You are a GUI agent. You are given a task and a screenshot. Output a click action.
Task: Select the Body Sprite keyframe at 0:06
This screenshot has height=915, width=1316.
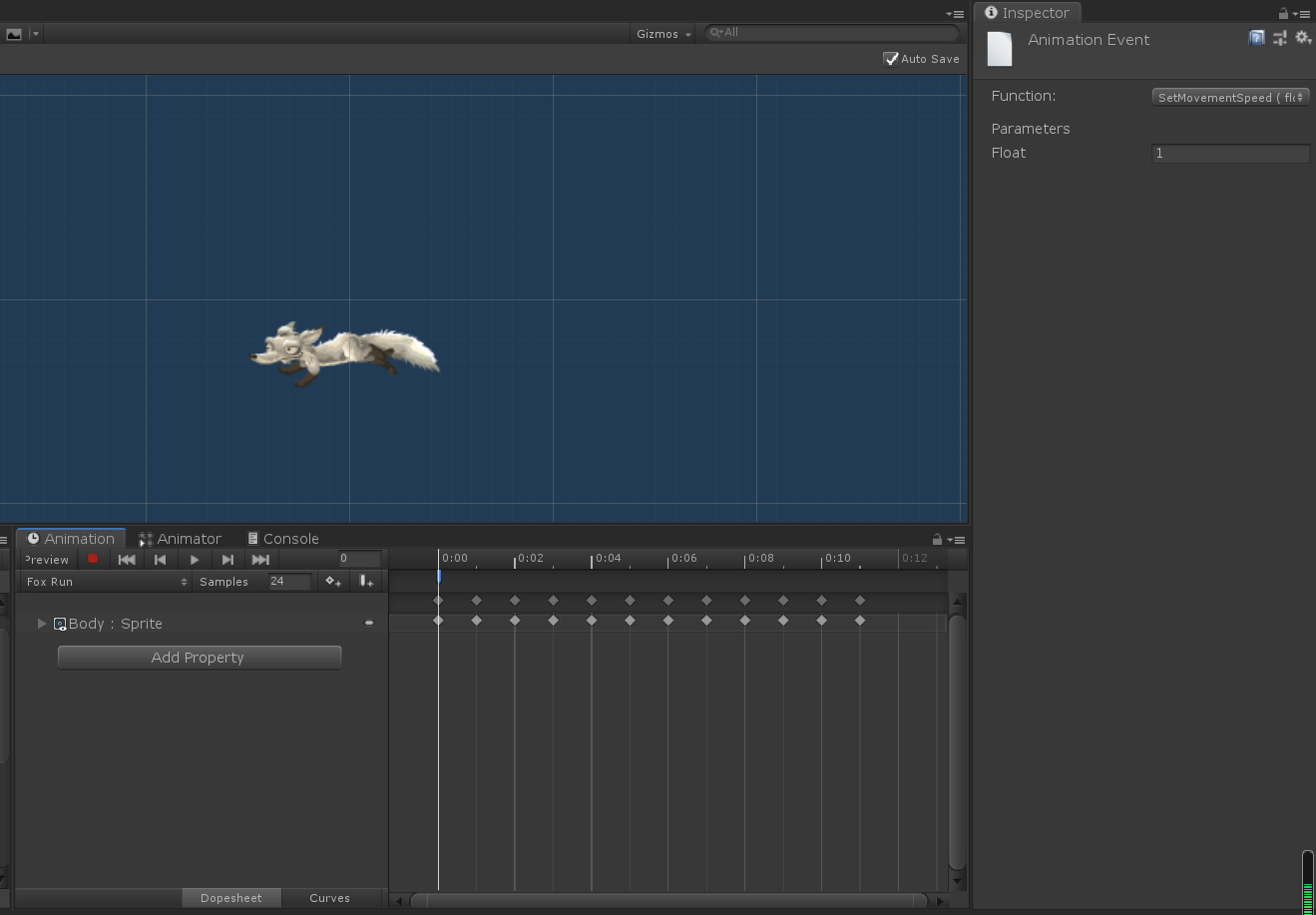(668, 621)
